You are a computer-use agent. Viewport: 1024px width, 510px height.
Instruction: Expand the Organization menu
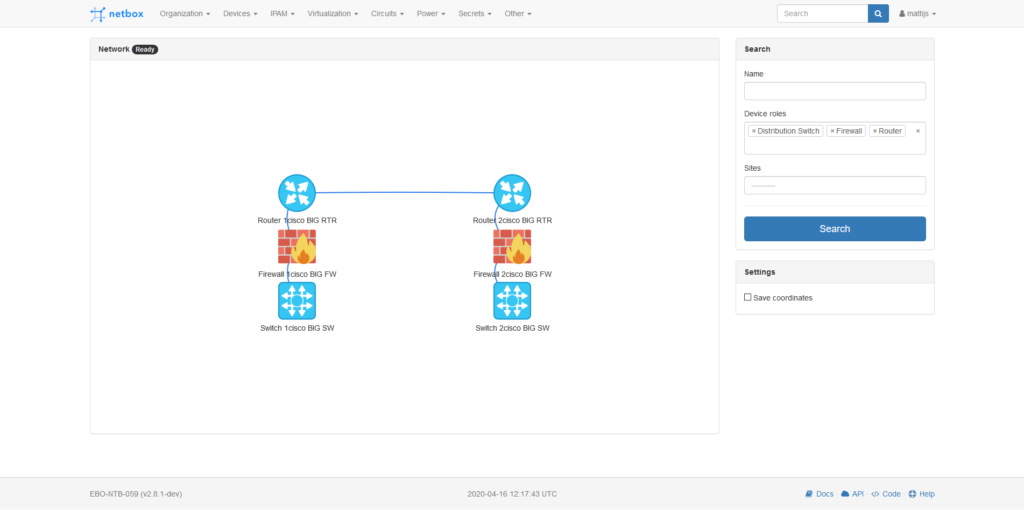pos(185,14)
